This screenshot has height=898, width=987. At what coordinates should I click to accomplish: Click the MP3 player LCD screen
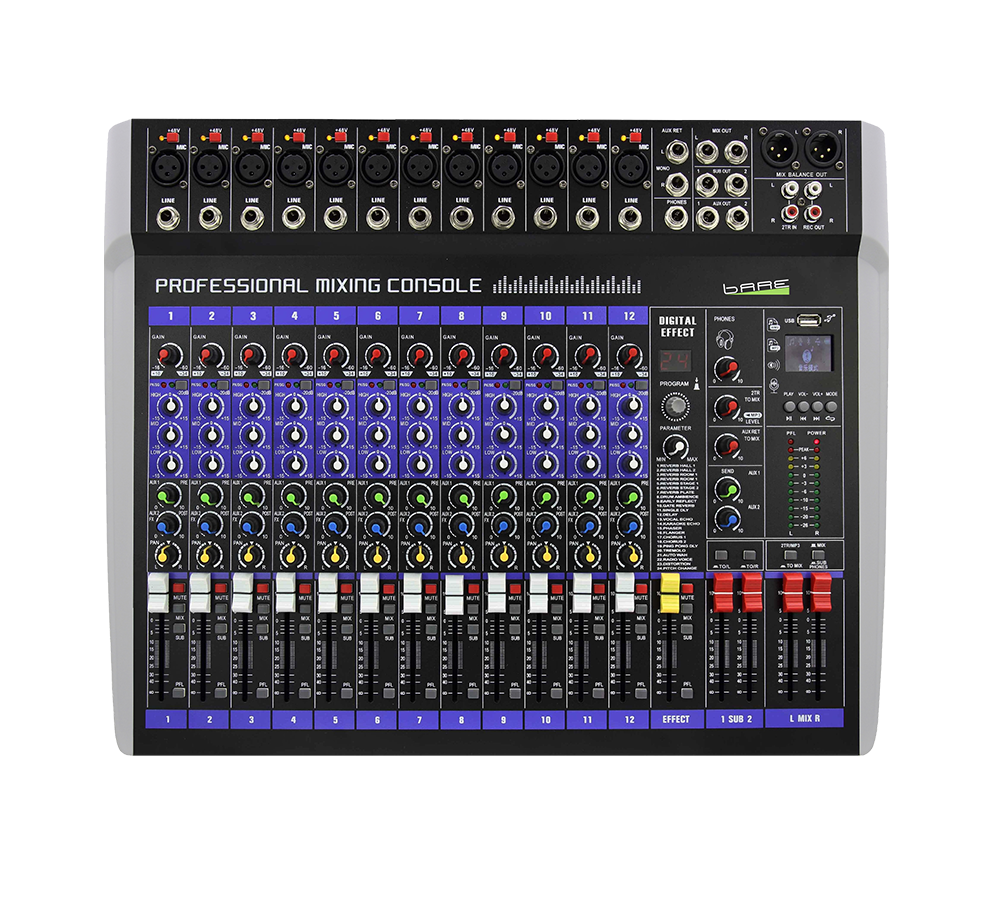(808, 354)
